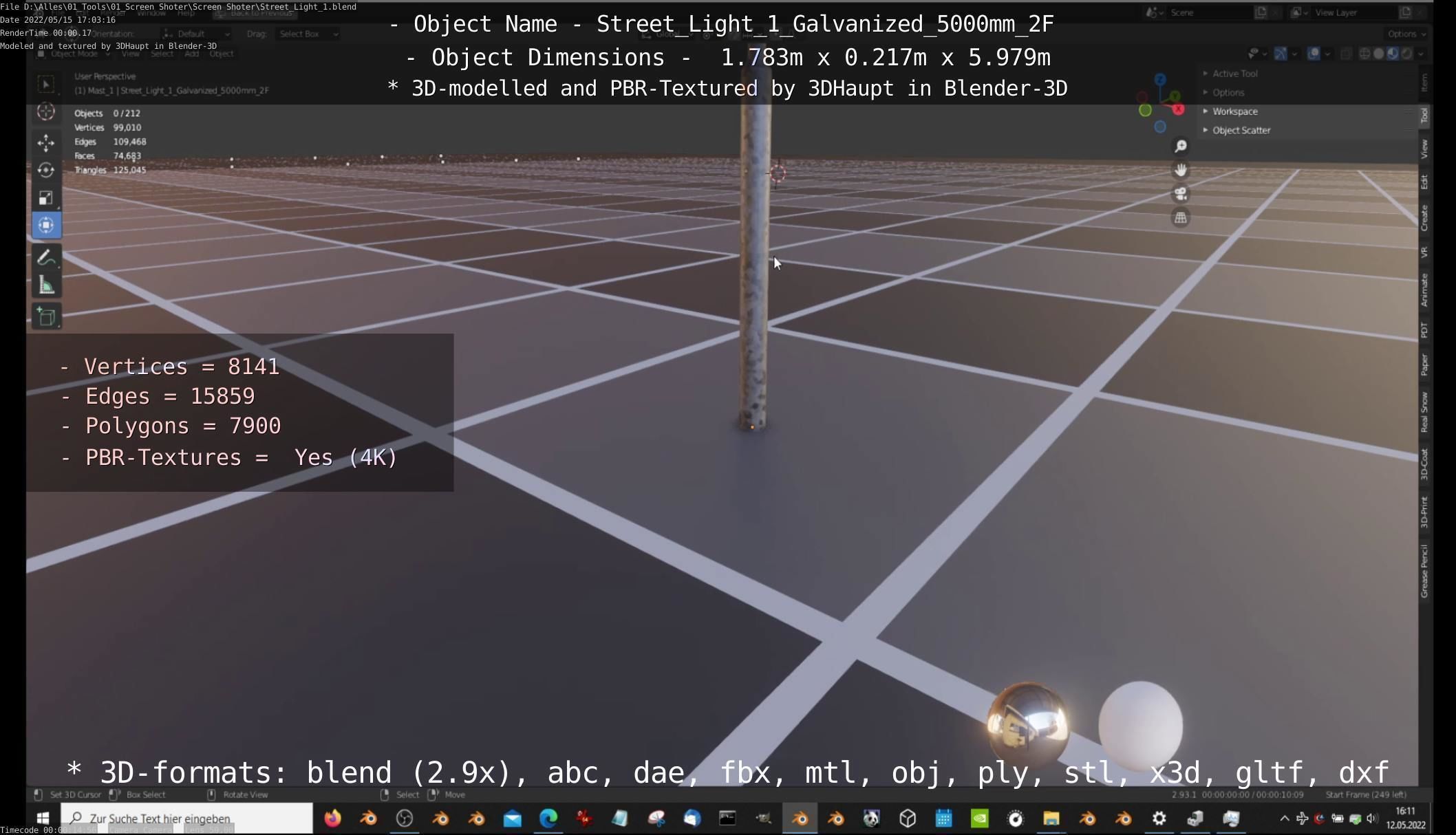Screen dimensions: 1456x835
Task: Select the Measure tool
Action: pyautogui.click(x=46, y=285)
